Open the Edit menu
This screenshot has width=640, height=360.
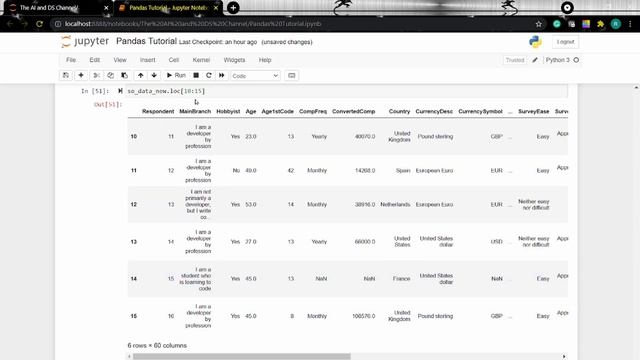95,60
